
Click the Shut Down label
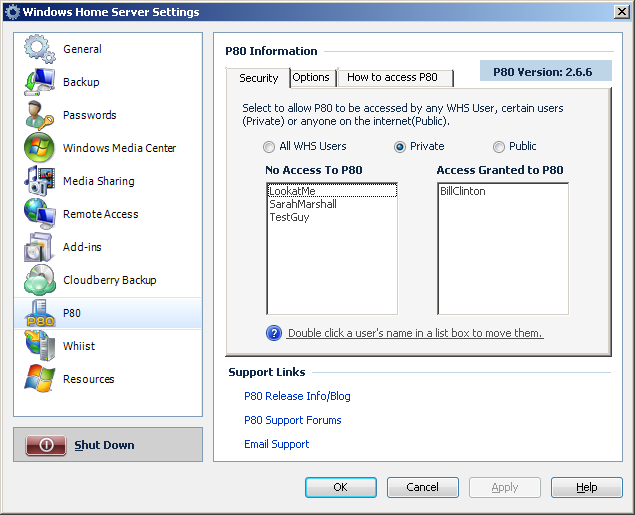104,445
